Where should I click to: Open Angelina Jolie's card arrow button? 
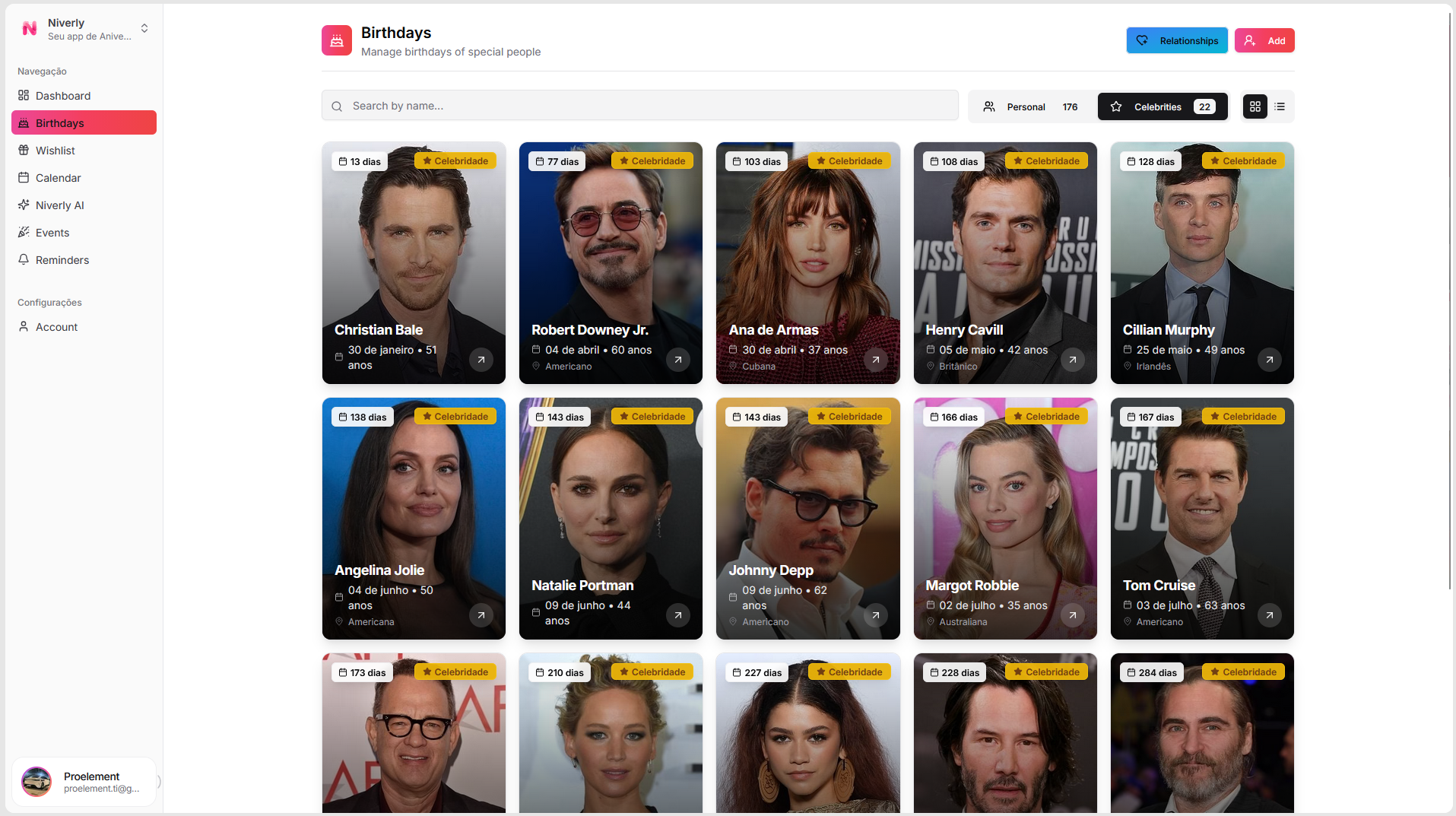[481, 615]
